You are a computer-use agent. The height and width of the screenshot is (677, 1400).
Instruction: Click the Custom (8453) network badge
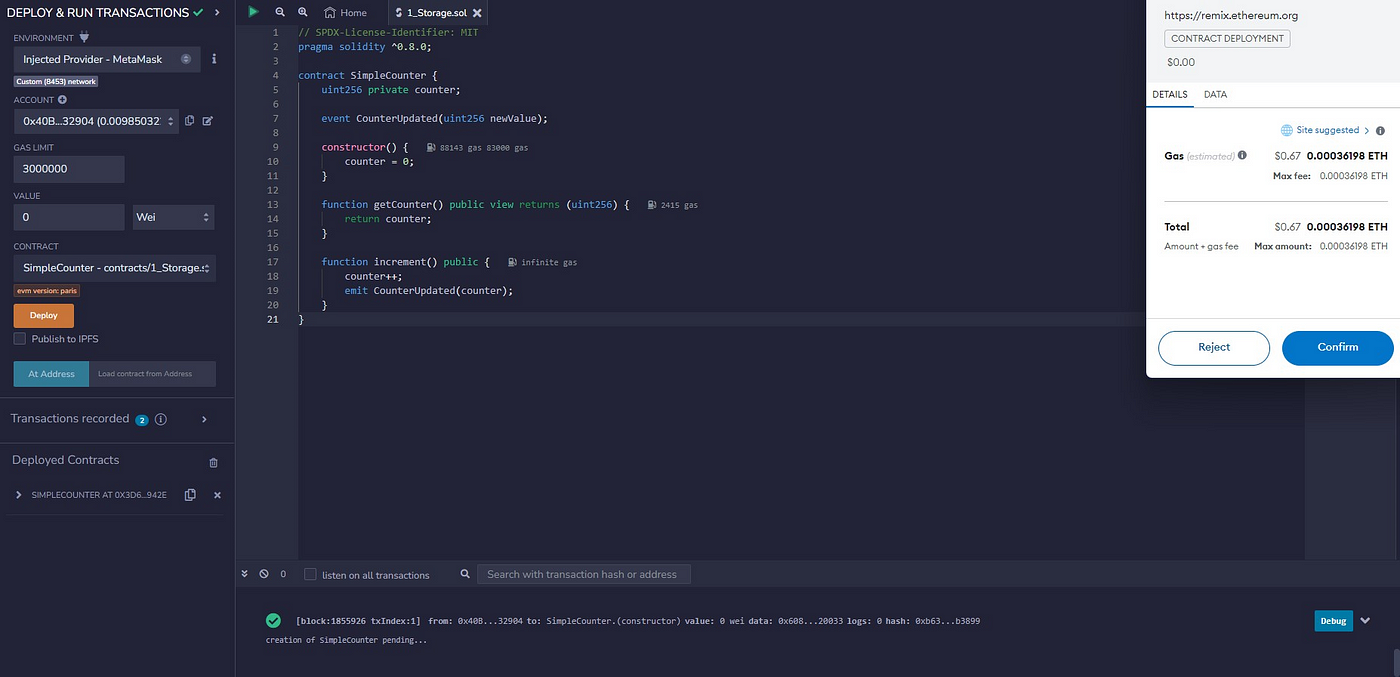tap(56, 81)
